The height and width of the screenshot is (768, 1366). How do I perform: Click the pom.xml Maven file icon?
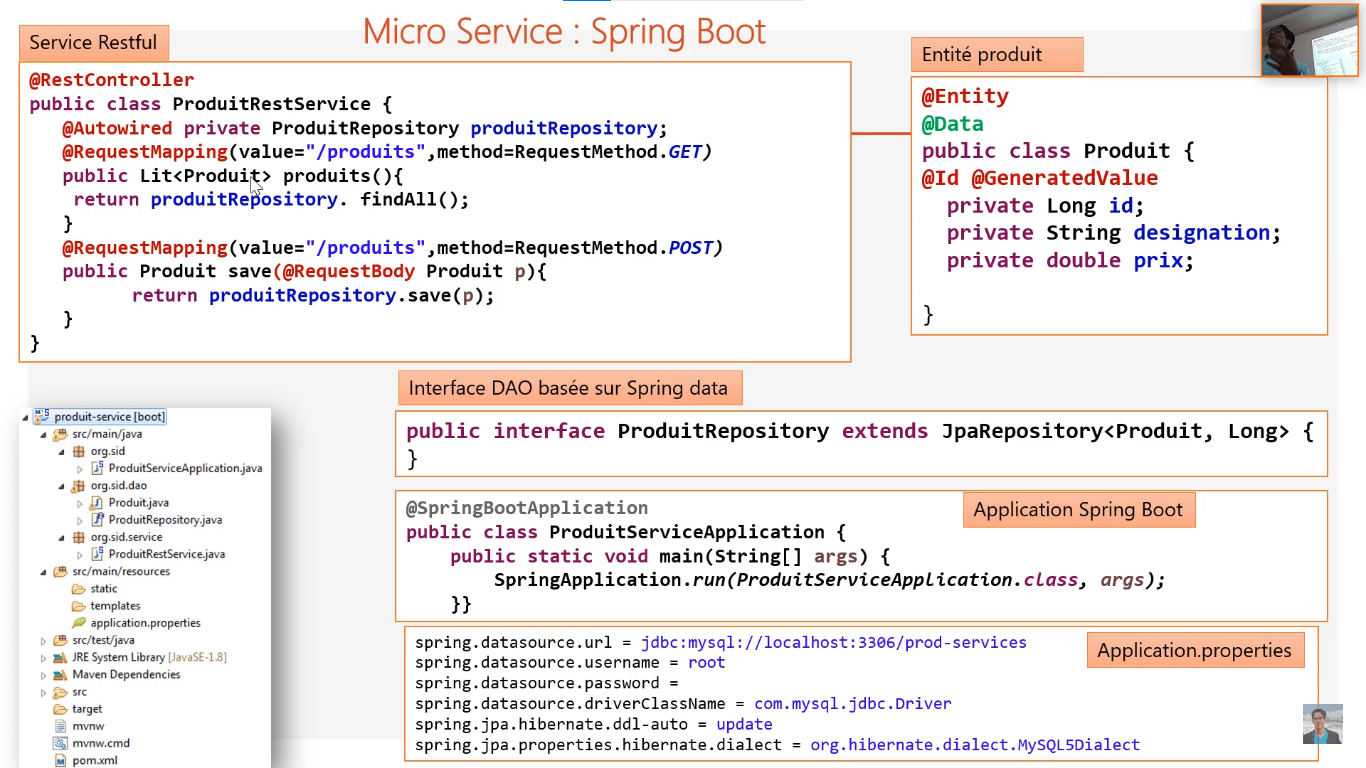click(x=61, y=760)
